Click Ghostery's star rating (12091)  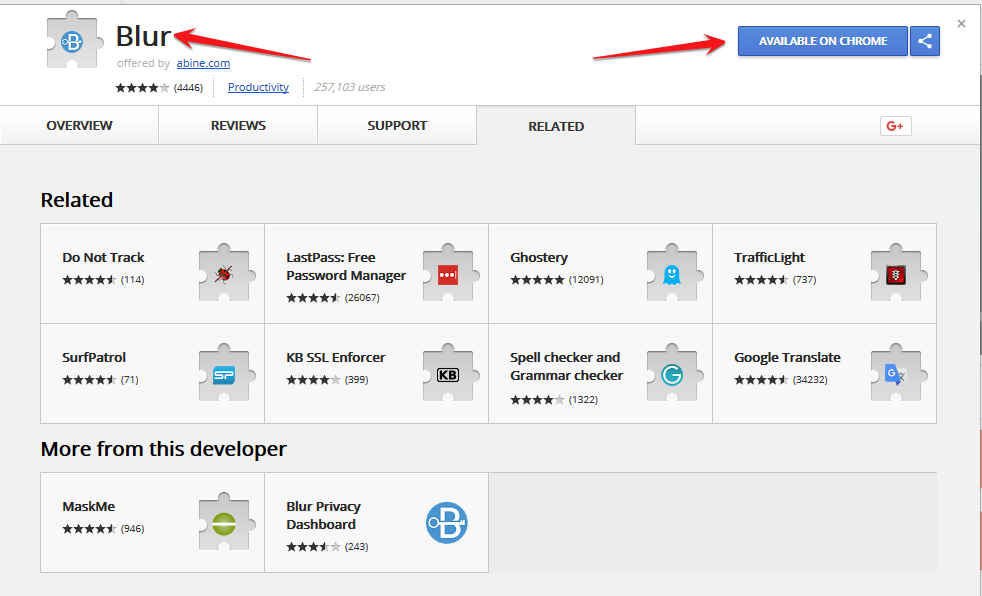tap(537, 280)
